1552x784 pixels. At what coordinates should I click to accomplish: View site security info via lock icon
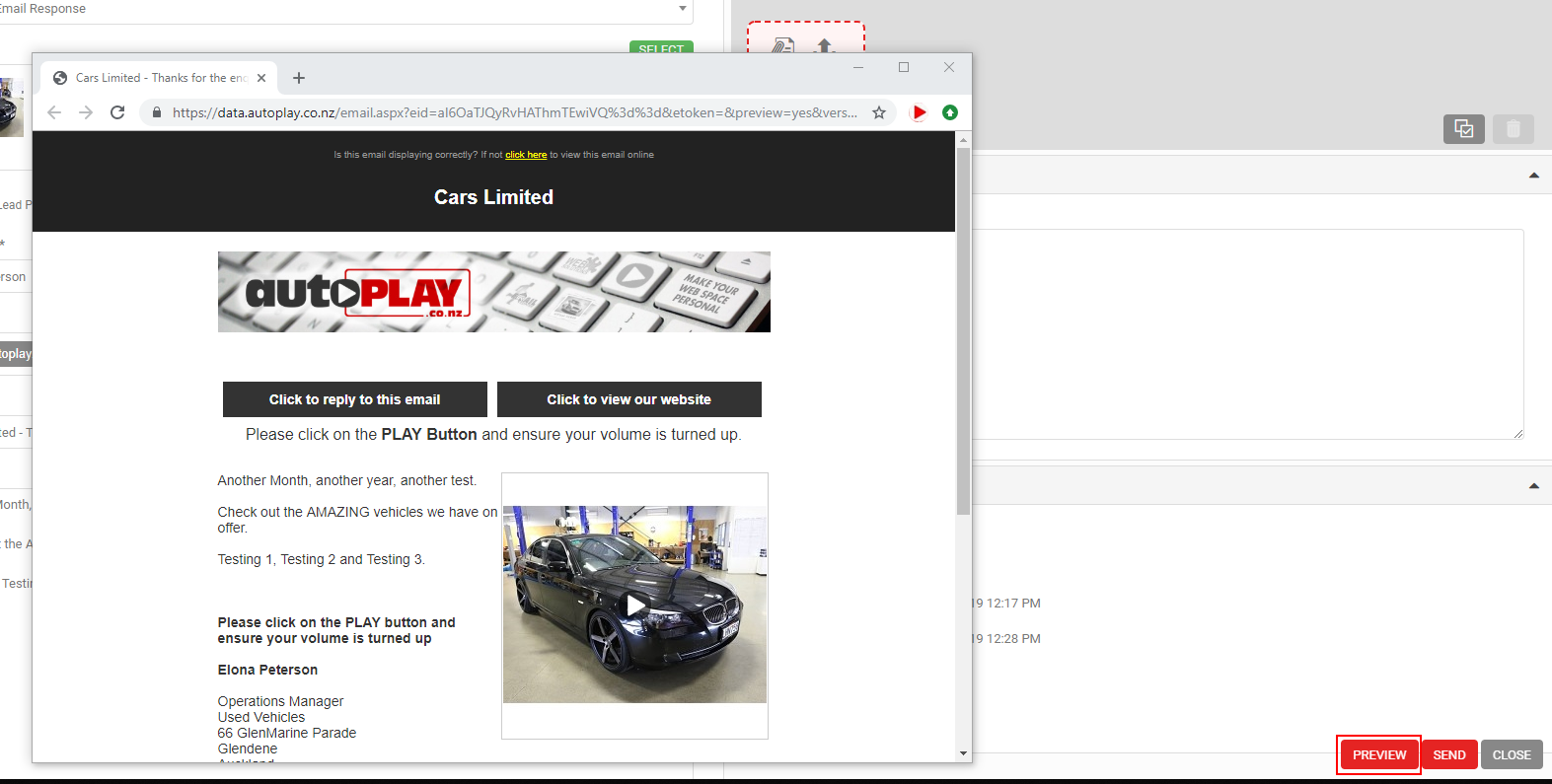pos(156,112)
